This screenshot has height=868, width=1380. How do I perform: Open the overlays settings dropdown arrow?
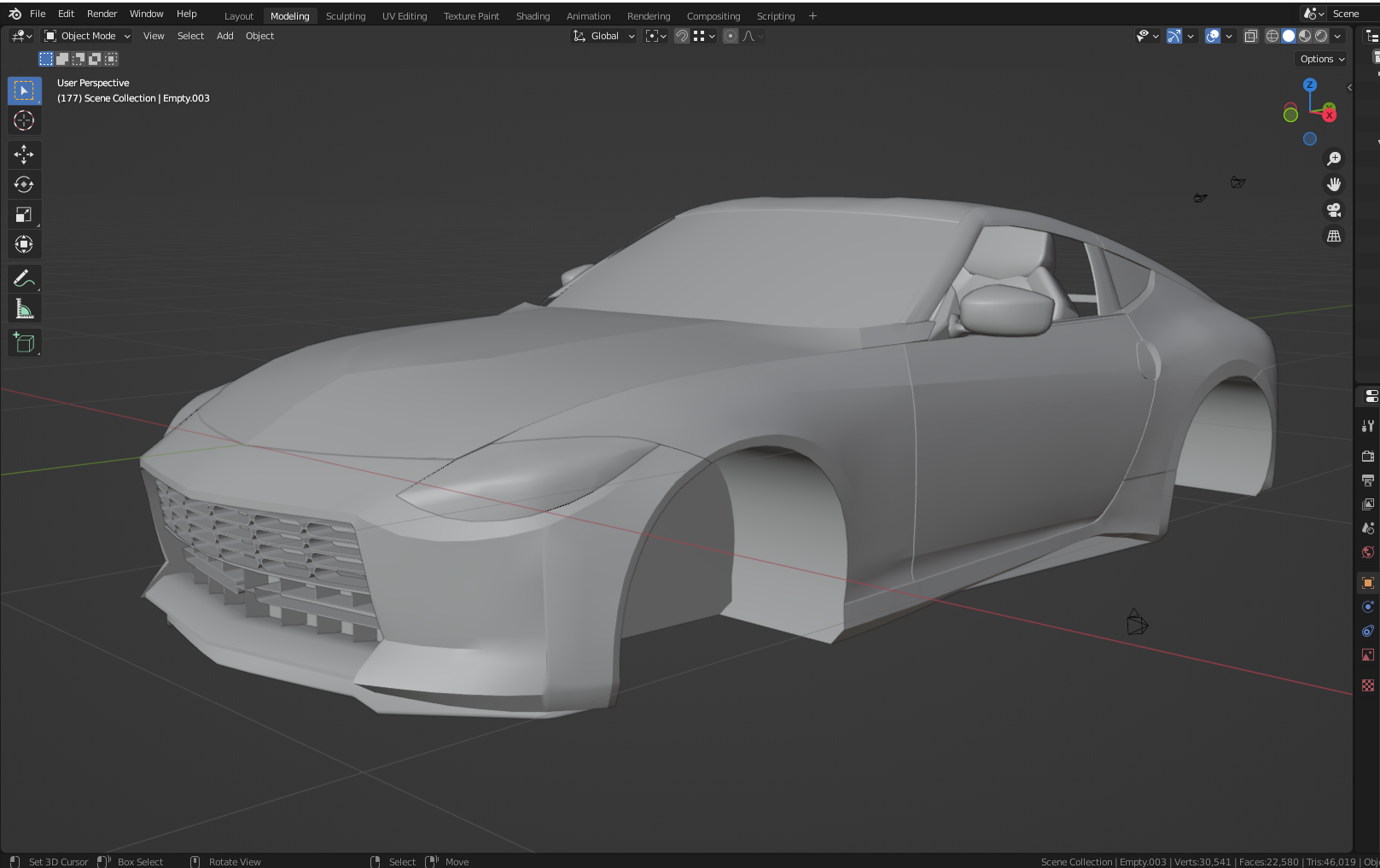1229,36
